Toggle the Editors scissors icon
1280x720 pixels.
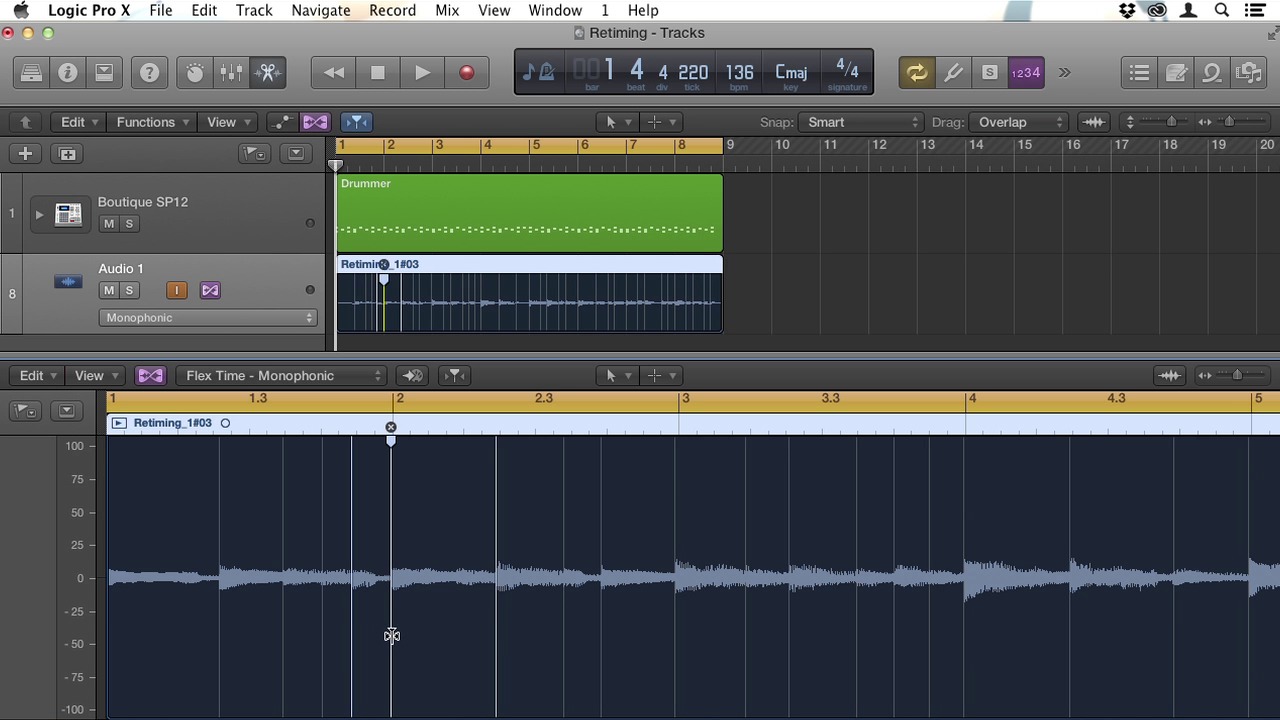(x=268, y=73)
